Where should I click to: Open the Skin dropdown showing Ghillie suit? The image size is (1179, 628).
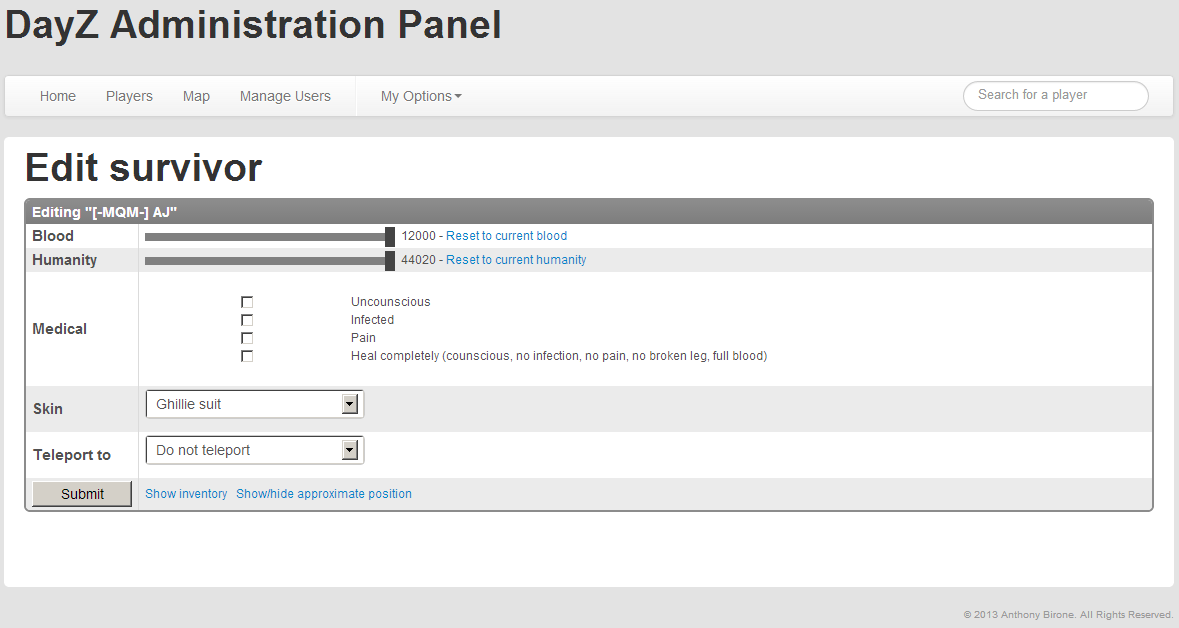(x=255, y=405)
